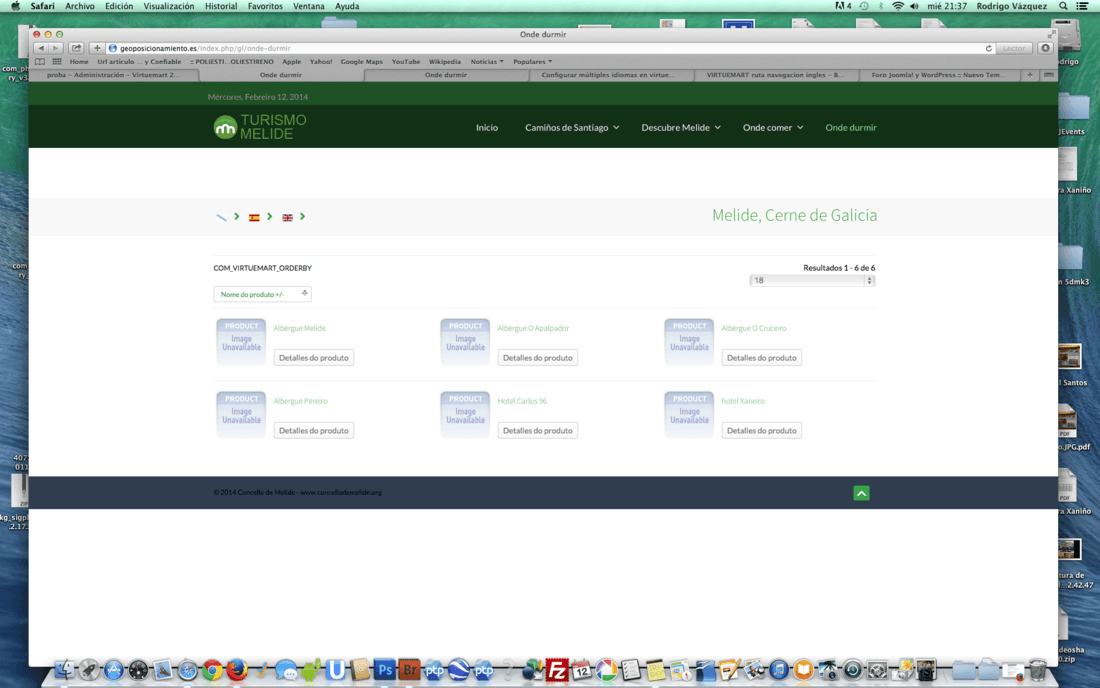Open the Google Maps bookmark
The height and width of the screenshot is (688, 1100).
click(361, 62)
